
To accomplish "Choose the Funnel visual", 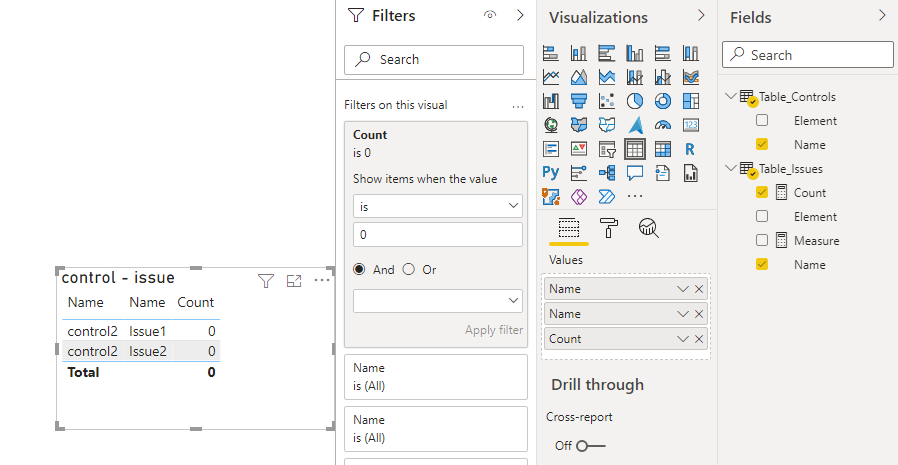I will point(578,101).
